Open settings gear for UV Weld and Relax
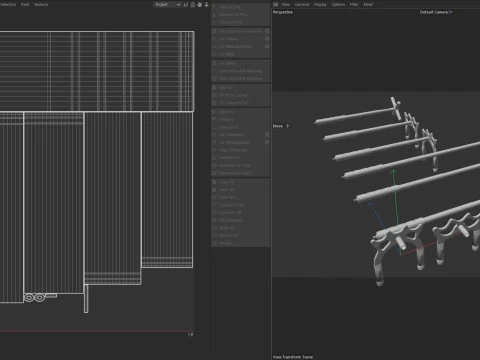Screen dimensions: 480x360 tap(267, 46)
